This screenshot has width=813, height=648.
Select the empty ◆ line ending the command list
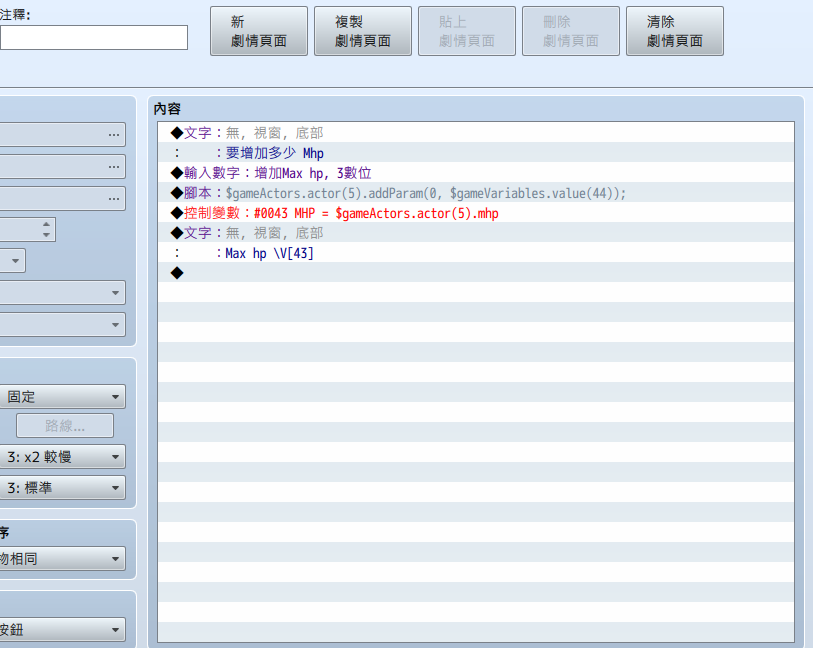[x=476, y=273]
